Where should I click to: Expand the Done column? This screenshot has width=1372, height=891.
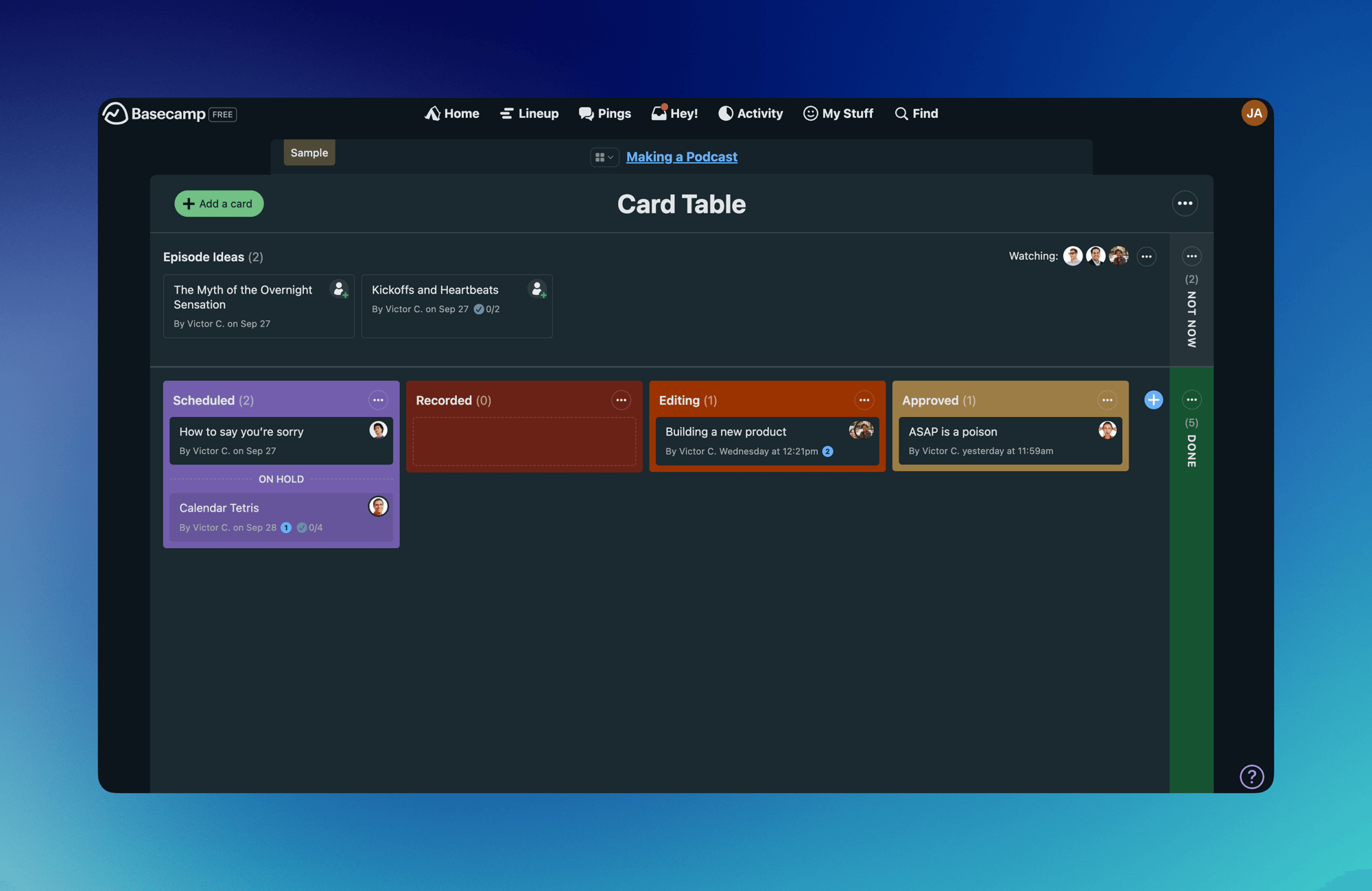point(1192,451)
